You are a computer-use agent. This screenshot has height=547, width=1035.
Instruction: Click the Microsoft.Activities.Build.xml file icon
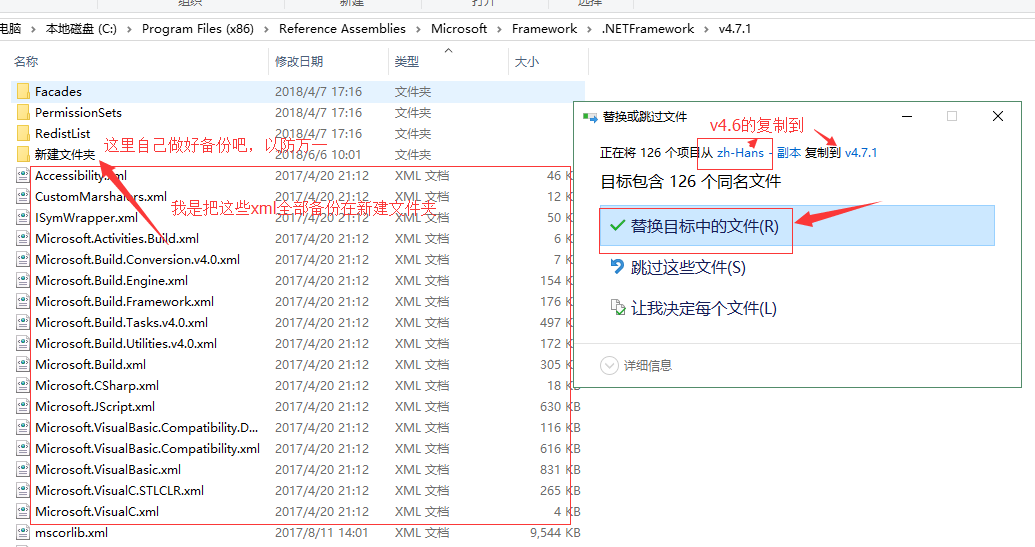pyautogui.click(x=23, y=238)
